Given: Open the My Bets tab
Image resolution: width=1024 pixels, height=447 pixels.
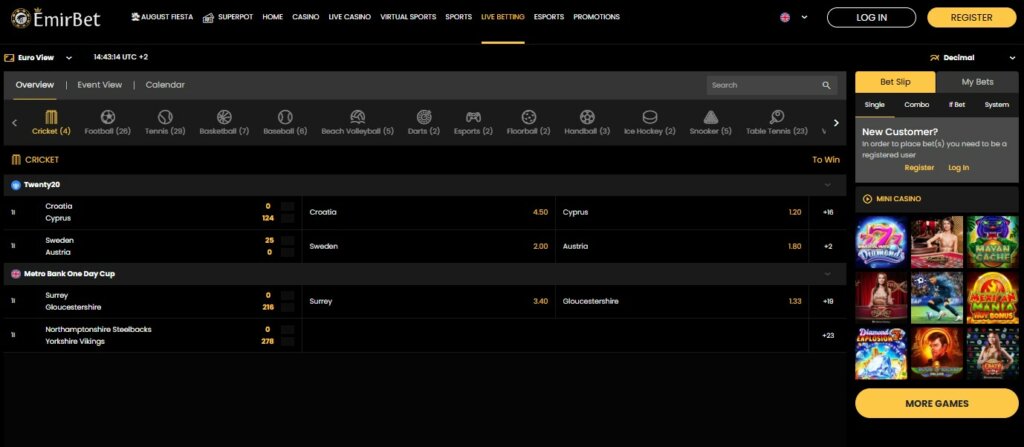Looking at the screenshot, I should point(977,82).
